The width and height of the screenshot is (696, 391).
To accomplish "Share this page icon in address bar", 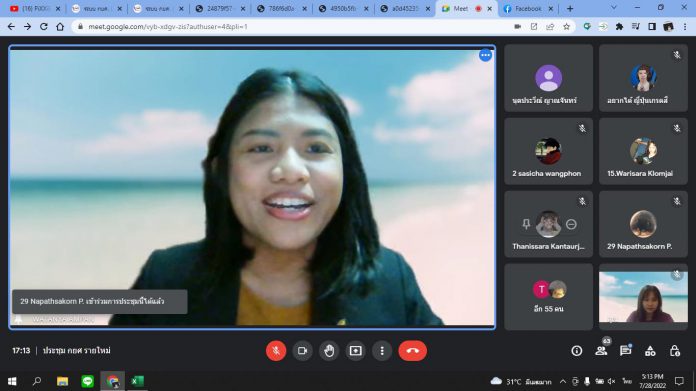I will (x=550, y=27).
